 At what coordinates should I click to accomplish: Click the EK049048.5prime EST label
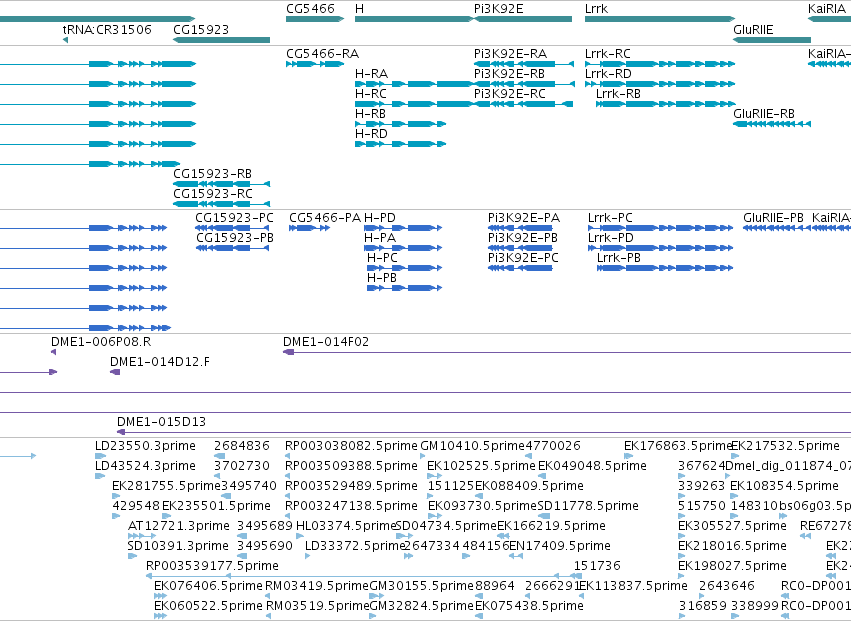pyautogui.click(x=592, y=466)
